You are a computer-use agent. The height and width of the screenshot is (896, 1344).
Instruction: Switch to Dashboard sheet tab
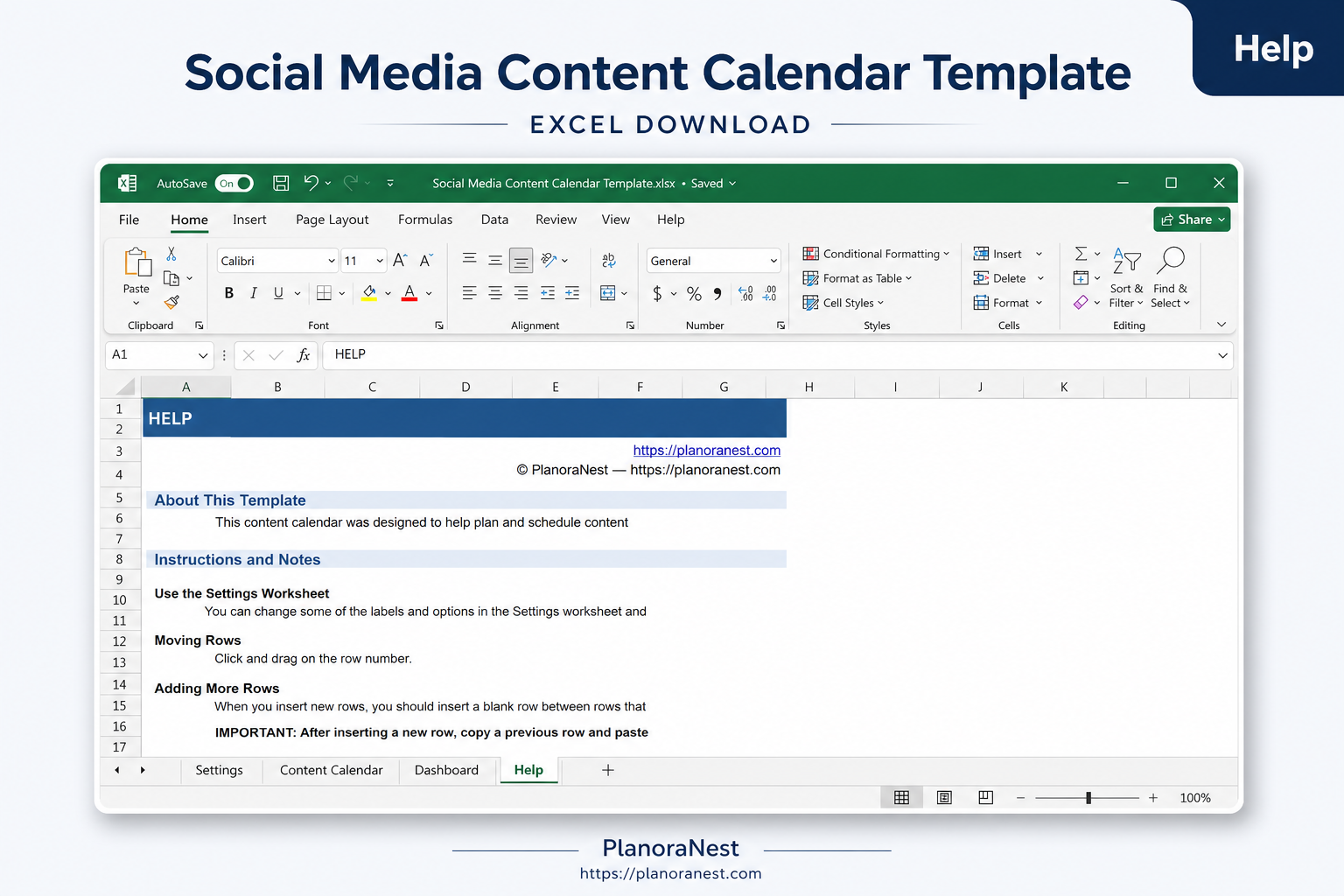(446, 770)
